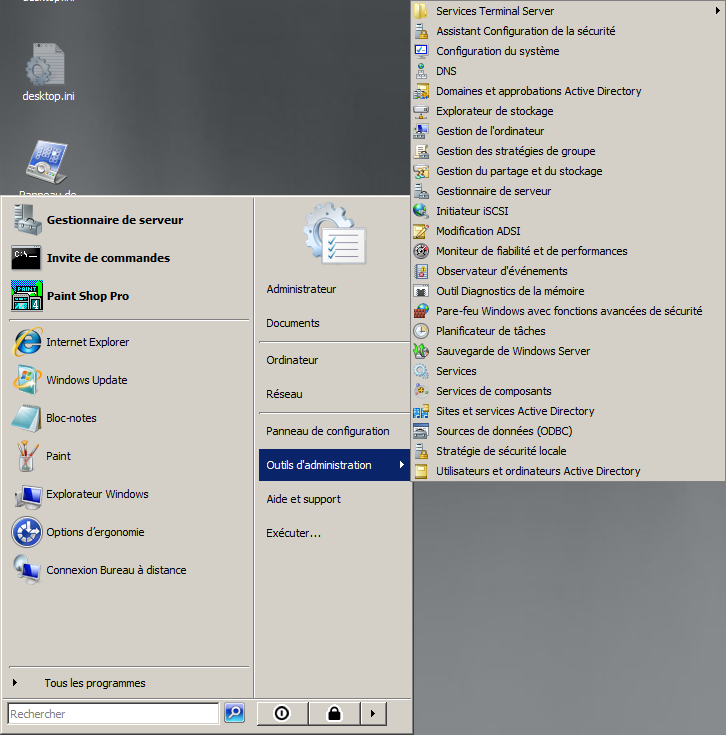
Task: Click the Paint Shop Pro icon
Action: coord(27,296)
